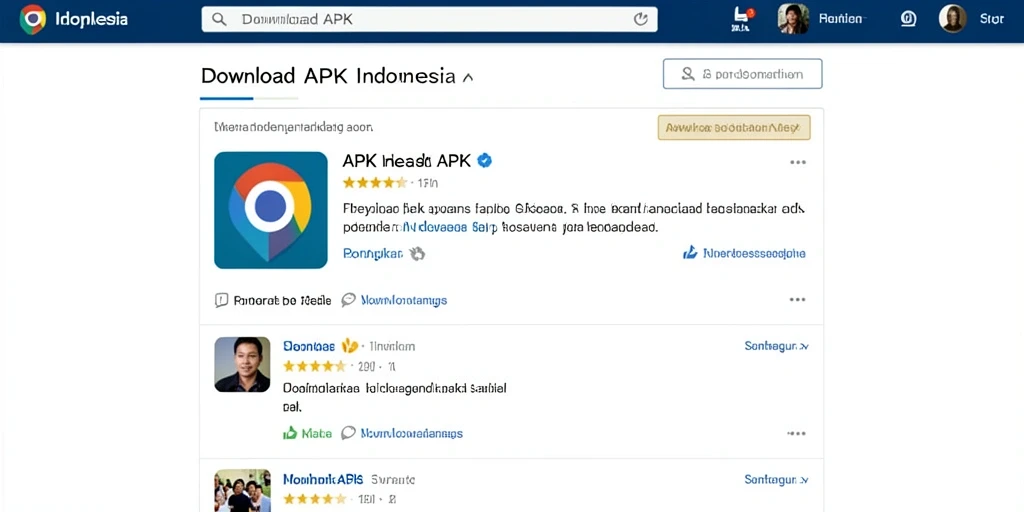The height and width of the screenshot is (512, 1024).
Task: Open the three-dot menu in the app card's footer
Action: point(797,300)
